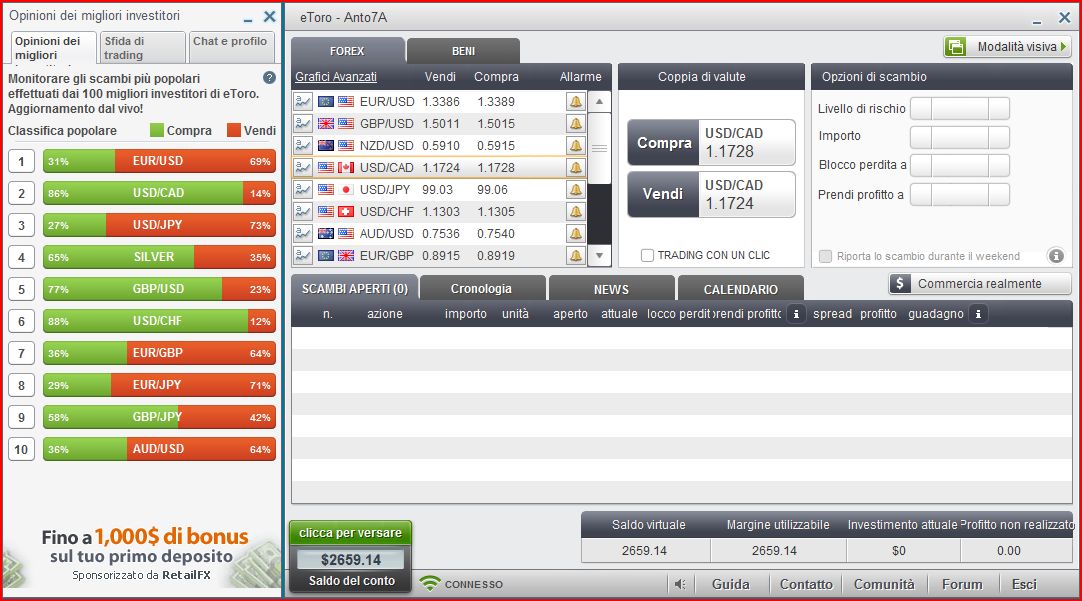Select SILVER bar in Classifica popolare
The height and width of the screenshot is (601, 1082).
tap(159, 257)
